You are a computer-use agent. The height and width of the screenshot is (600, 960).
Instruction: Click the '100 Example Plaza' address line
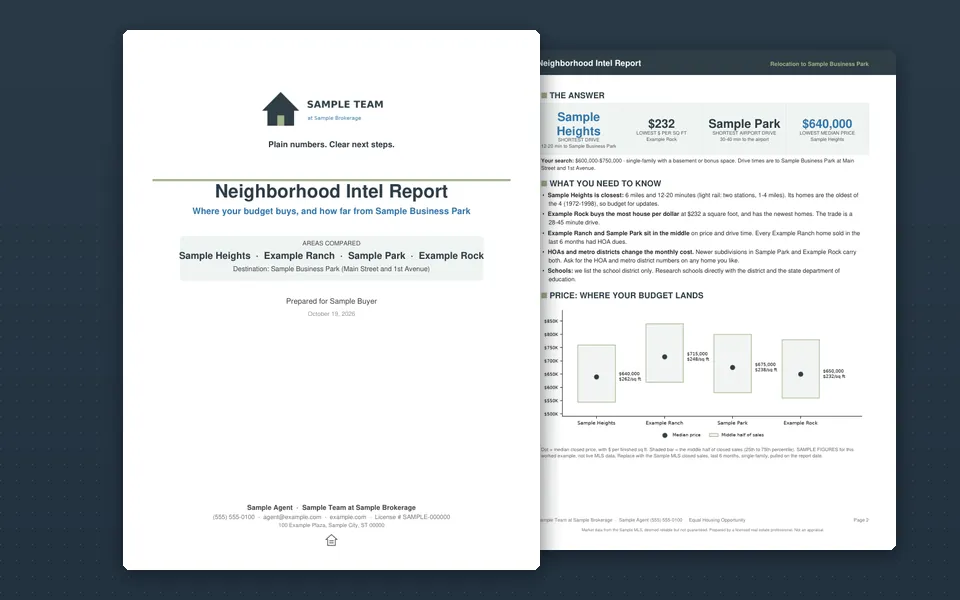click(331, 525)
